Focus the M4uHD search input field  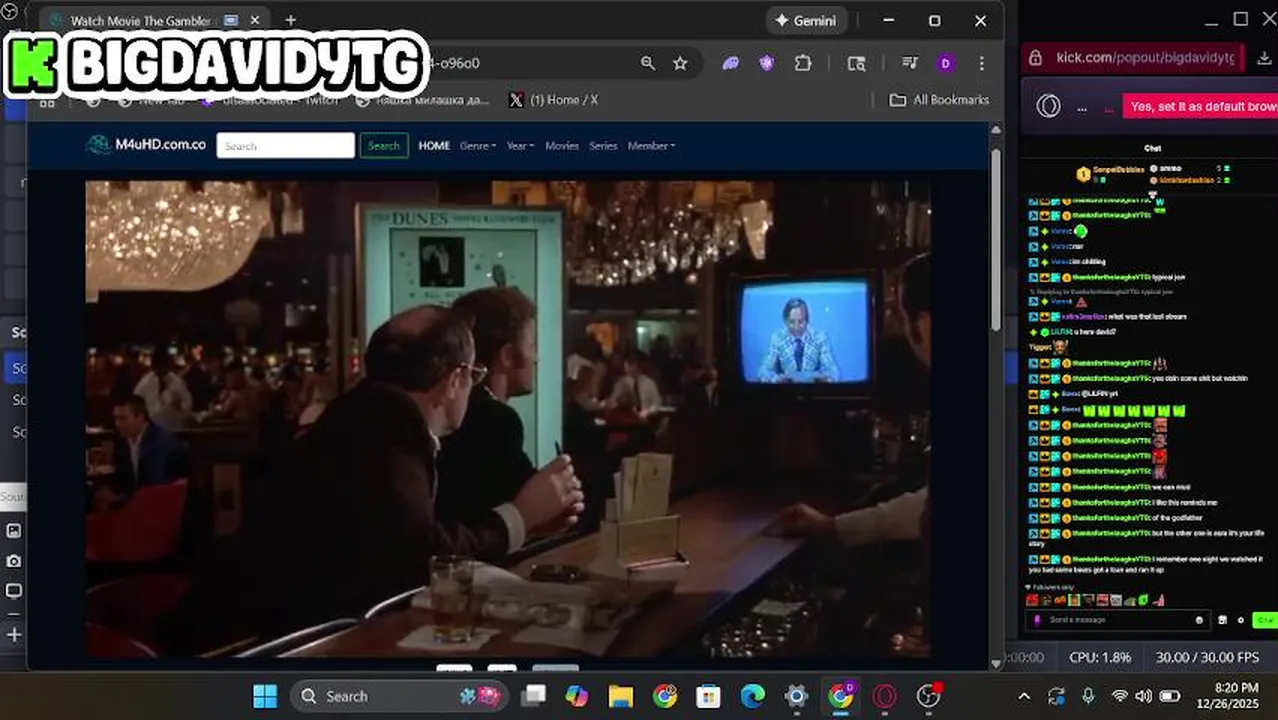[286, 145]
